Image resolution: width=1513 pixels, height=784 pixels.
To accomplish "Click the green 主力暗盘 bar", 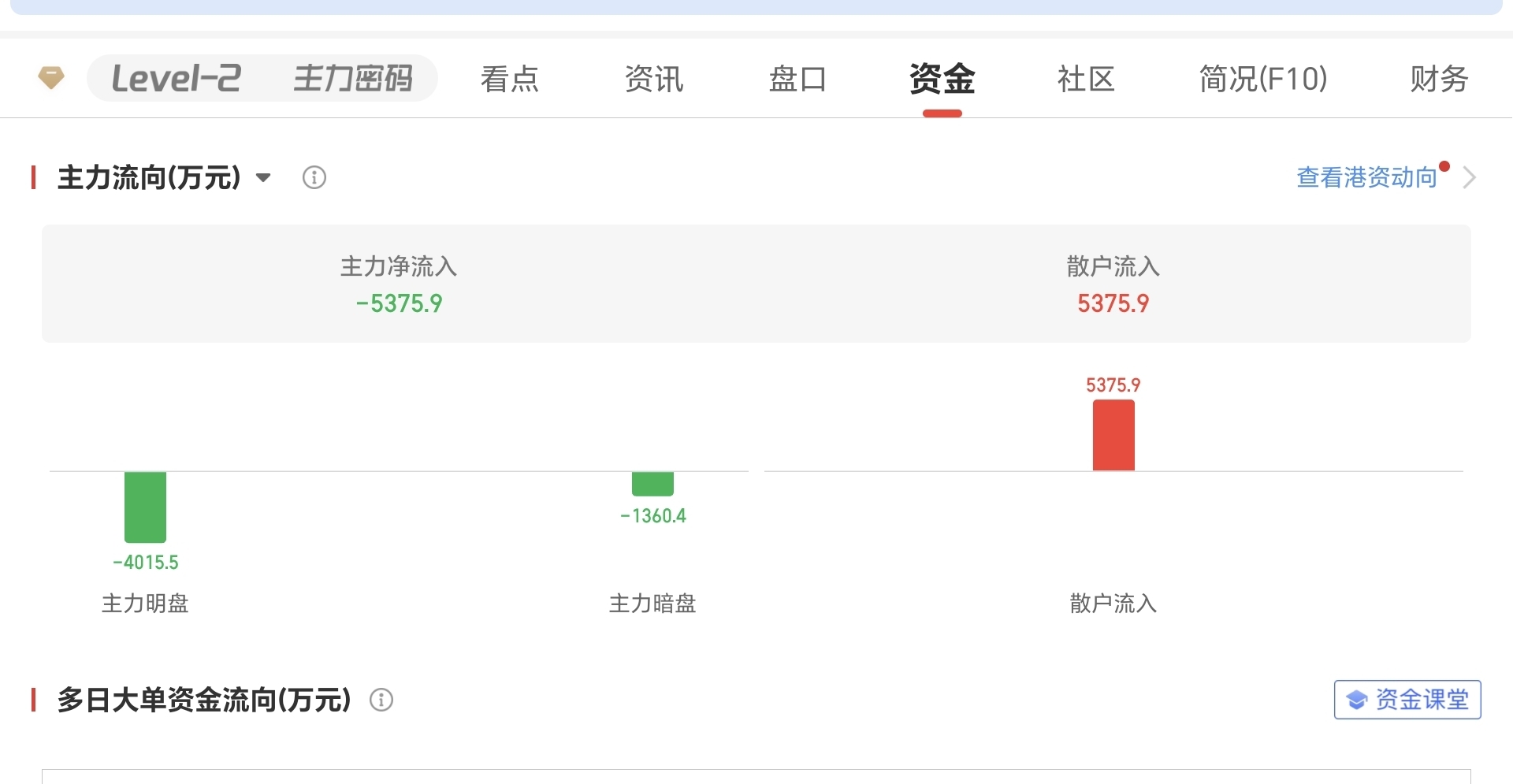I will (x=652, y=483).
